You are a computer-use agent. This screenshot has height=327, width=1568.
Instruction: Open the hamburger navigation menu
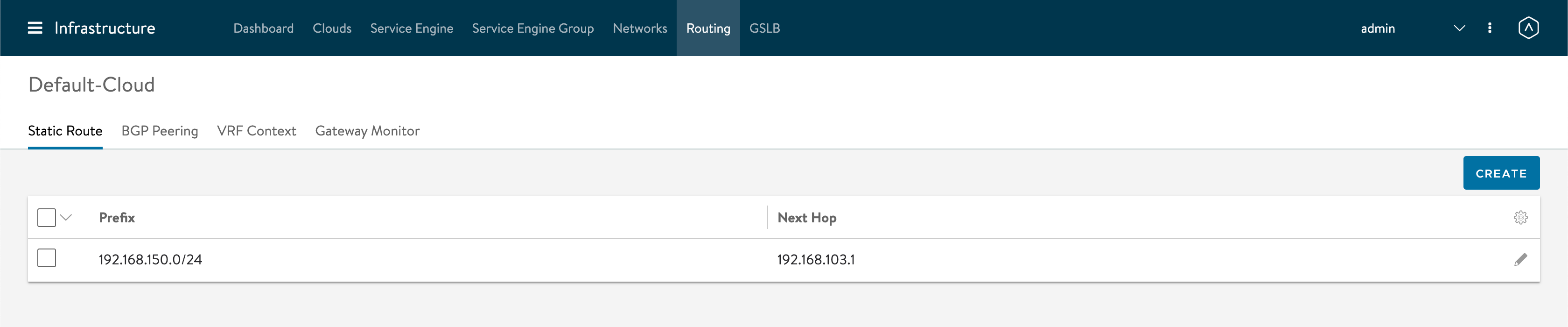35,28
